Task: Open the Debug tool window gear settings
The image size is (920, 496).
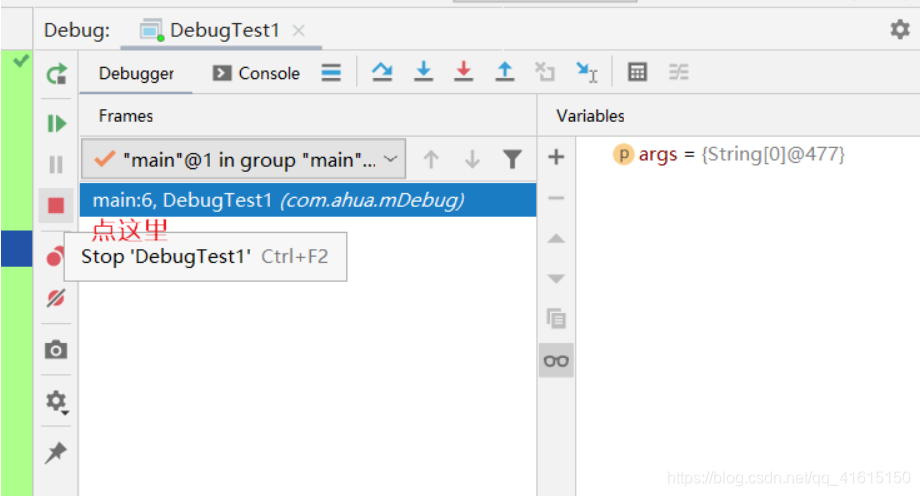Action: [899, 29]
